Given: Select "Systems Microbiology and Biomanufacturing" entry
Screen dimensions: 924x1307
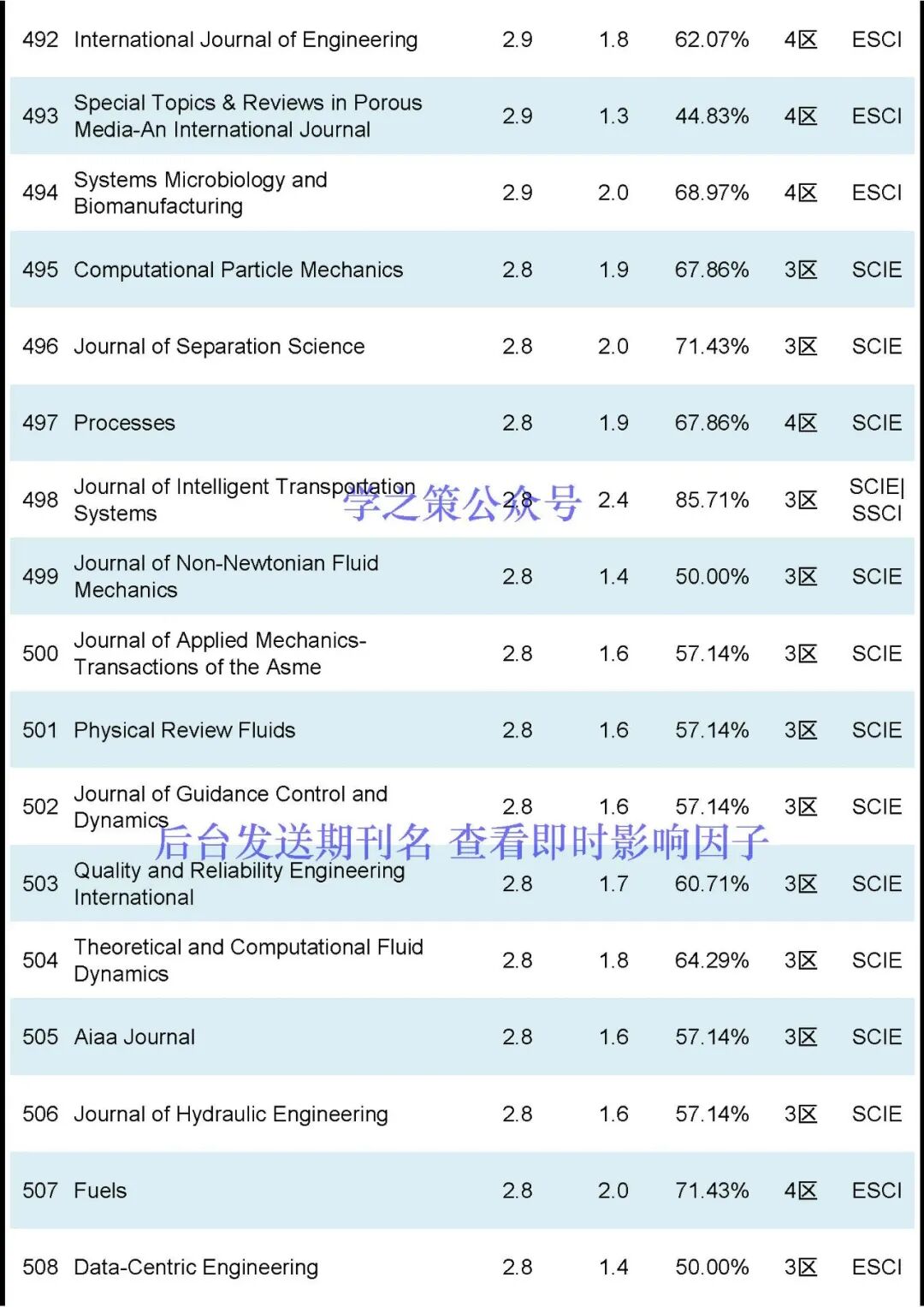Looking at the screenshot, I should pos(200,193).
